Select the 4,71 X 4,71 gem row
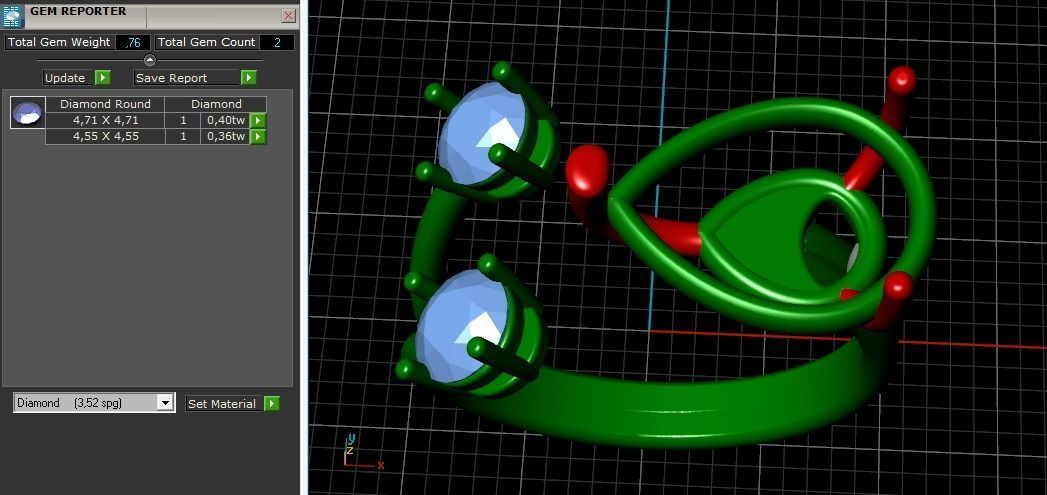The image size is (1047, 495). [x=105, y=120]
